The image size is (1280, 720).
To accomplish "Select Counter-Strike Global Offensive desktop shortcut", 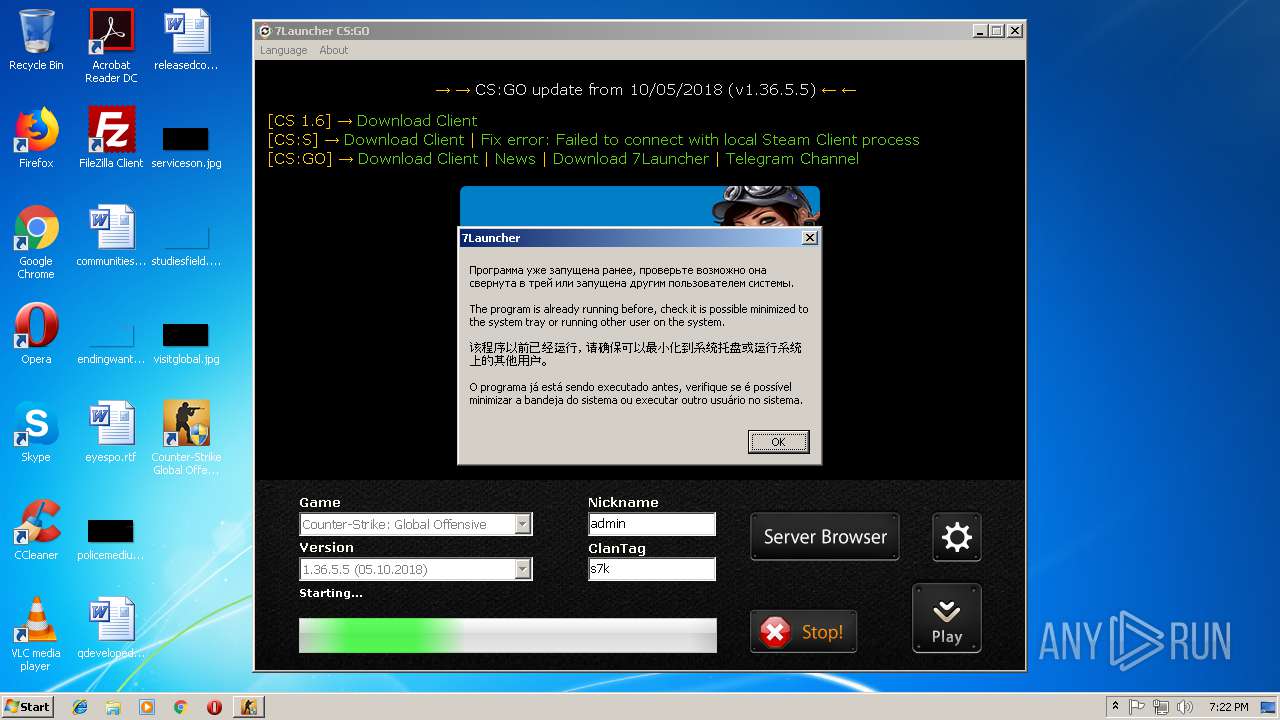I will pyautogui.click(x=186, y=438).
